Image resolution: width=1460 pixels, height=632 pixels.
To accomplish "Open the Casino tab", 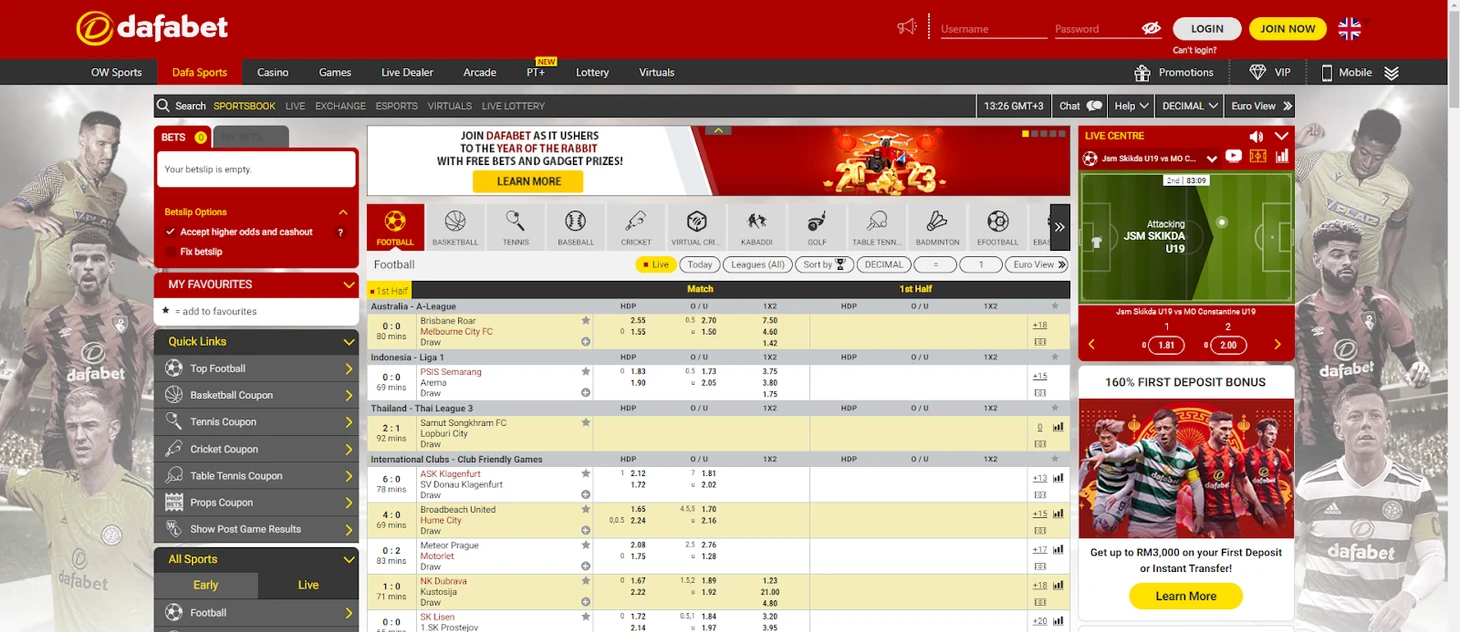I will pyautogui.click(x=272, y=72).
